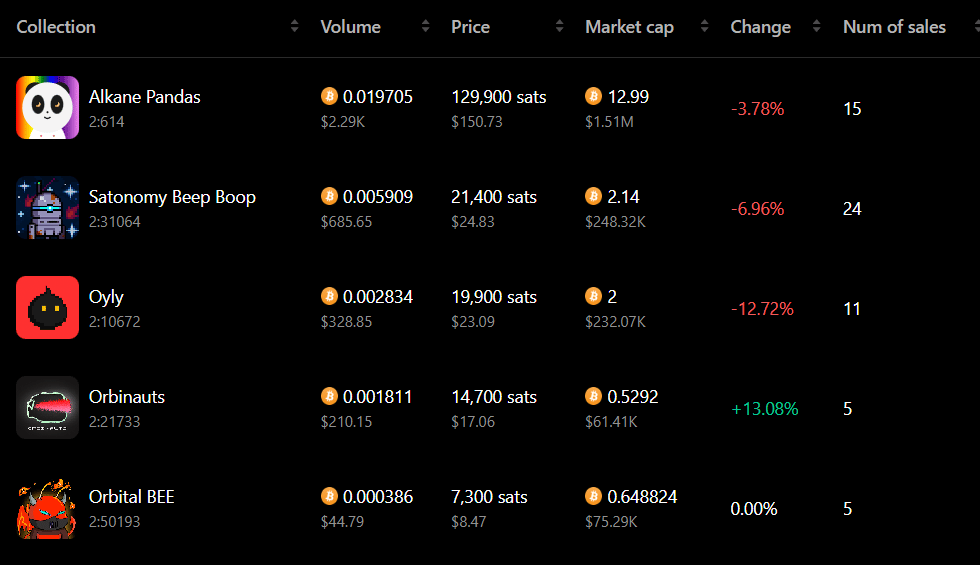Click the Market cap header label
980x565 pixels.
(x=629, y=27)
